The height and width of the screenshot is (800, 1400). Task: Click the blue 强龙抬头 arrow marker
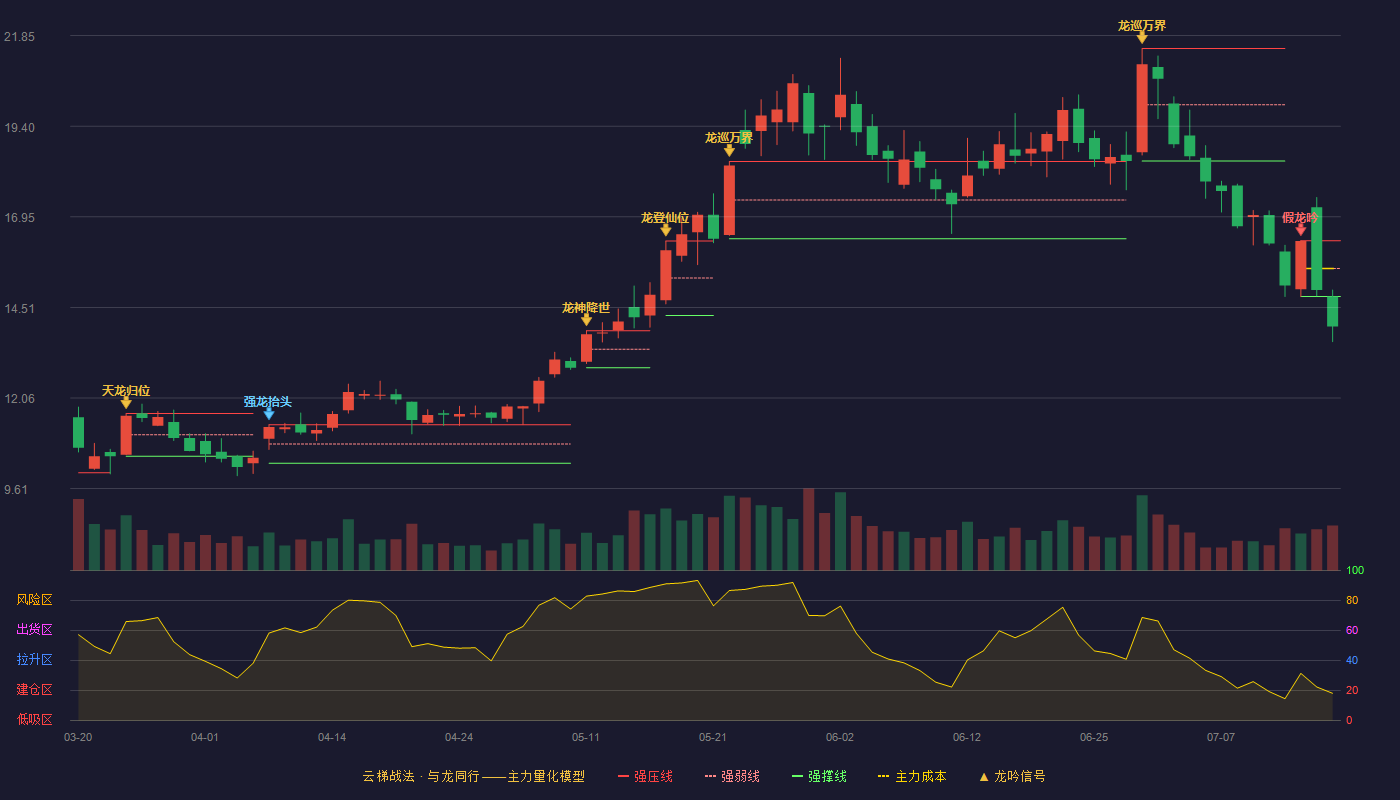click(269, 413)
